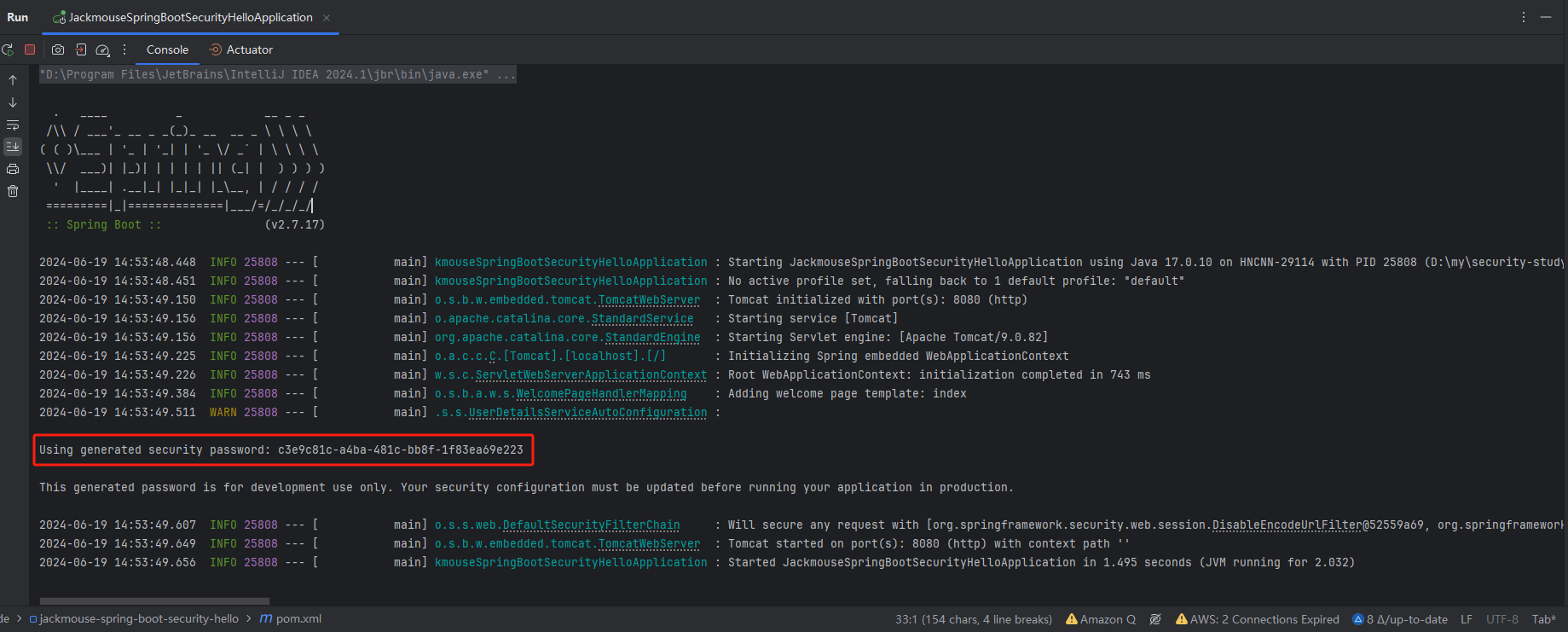Screen dimensions: 1568x632
Task: Stop the running application (red square)
Action: pyautogui.click(x=30, y=49)
